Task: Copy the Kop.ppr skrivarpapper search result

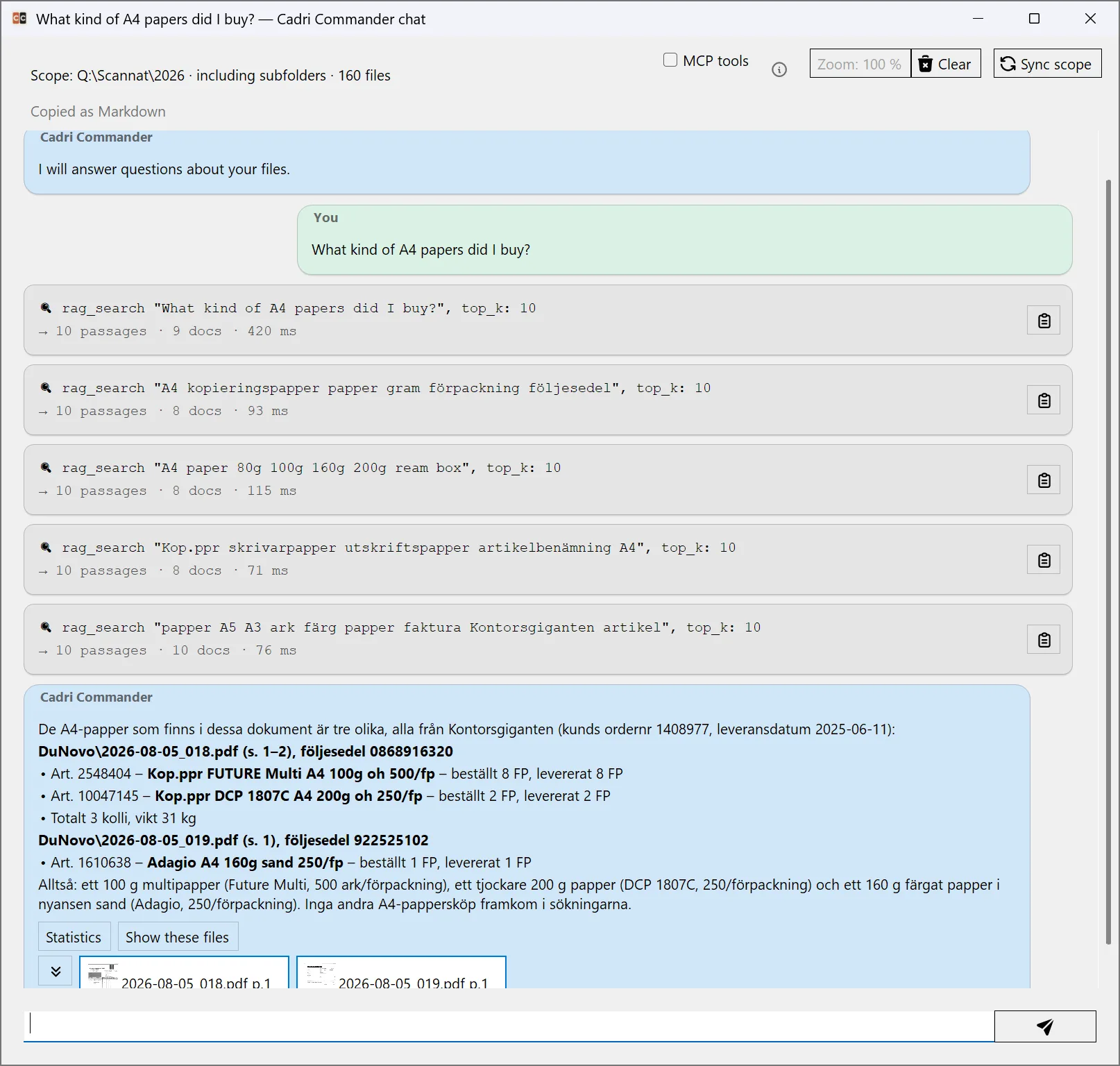Action: point(1043,560)
